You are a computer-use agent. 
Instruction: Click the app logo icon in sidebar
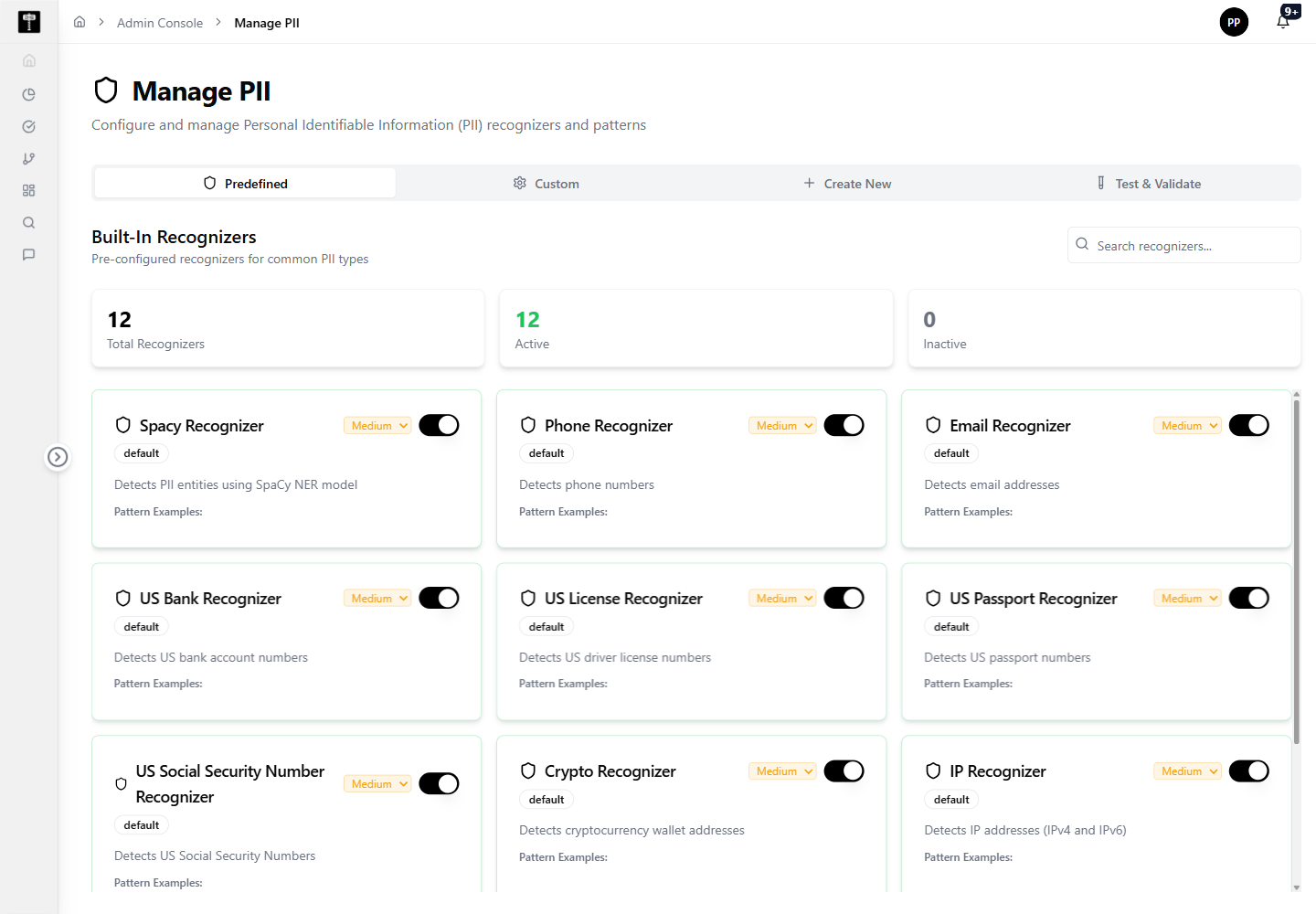click(29, 22)
